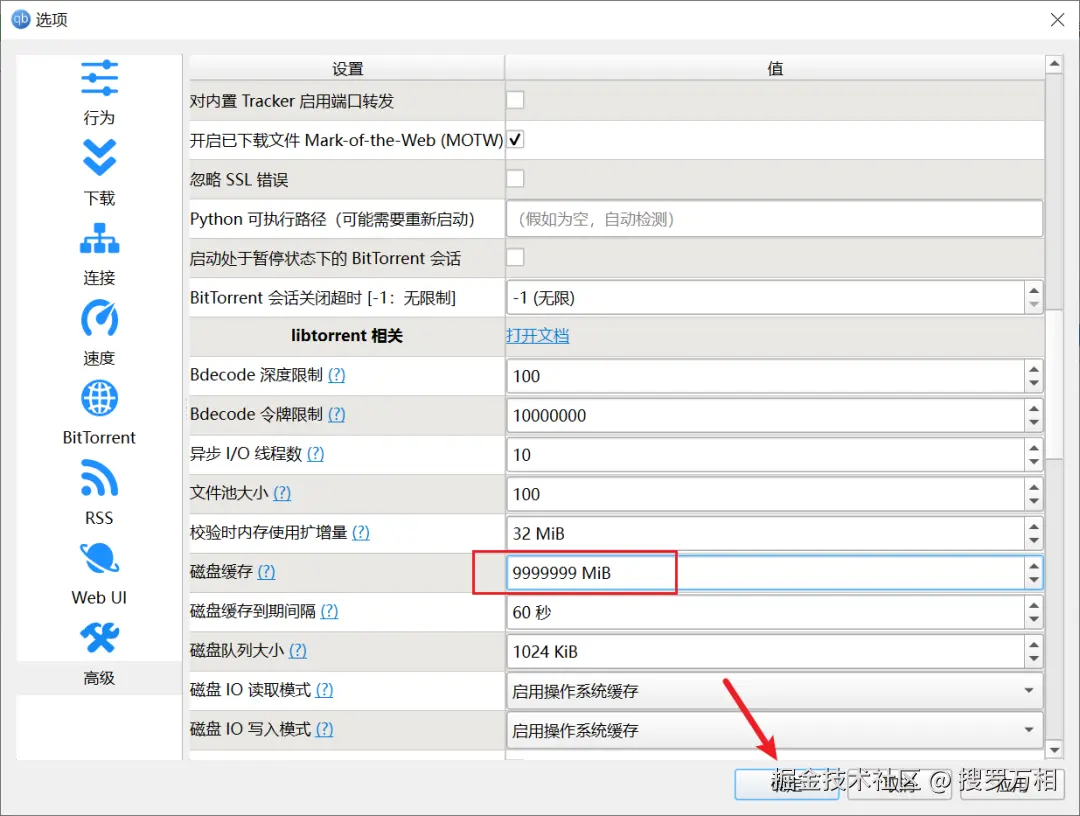Open help link for Bdecode 令牌限制
Screen dimensions: 1080x816
tap(336, 414)
